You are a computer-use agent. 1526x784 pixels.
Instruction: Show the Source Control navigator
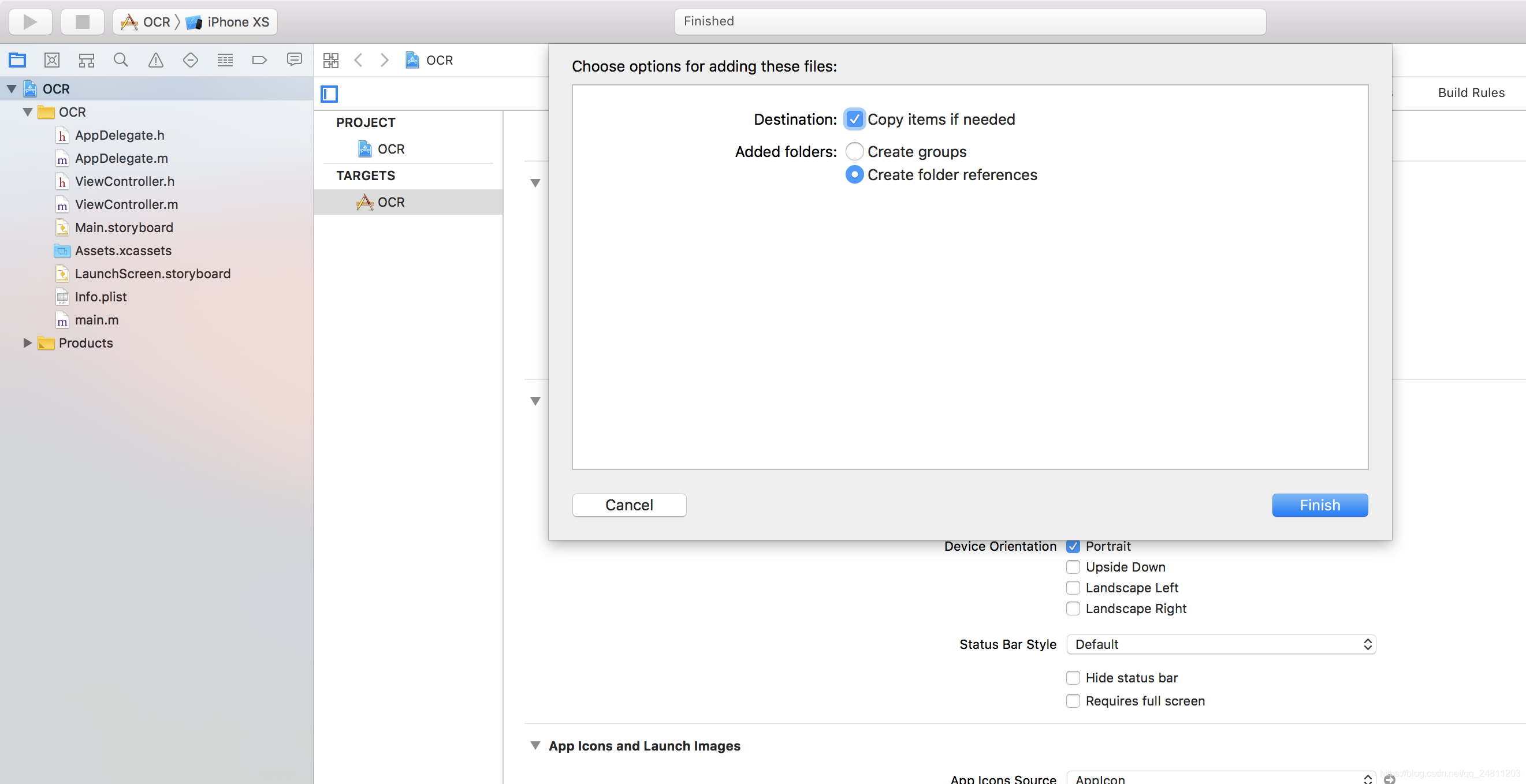pyautogui.click(x=52, y=60)
